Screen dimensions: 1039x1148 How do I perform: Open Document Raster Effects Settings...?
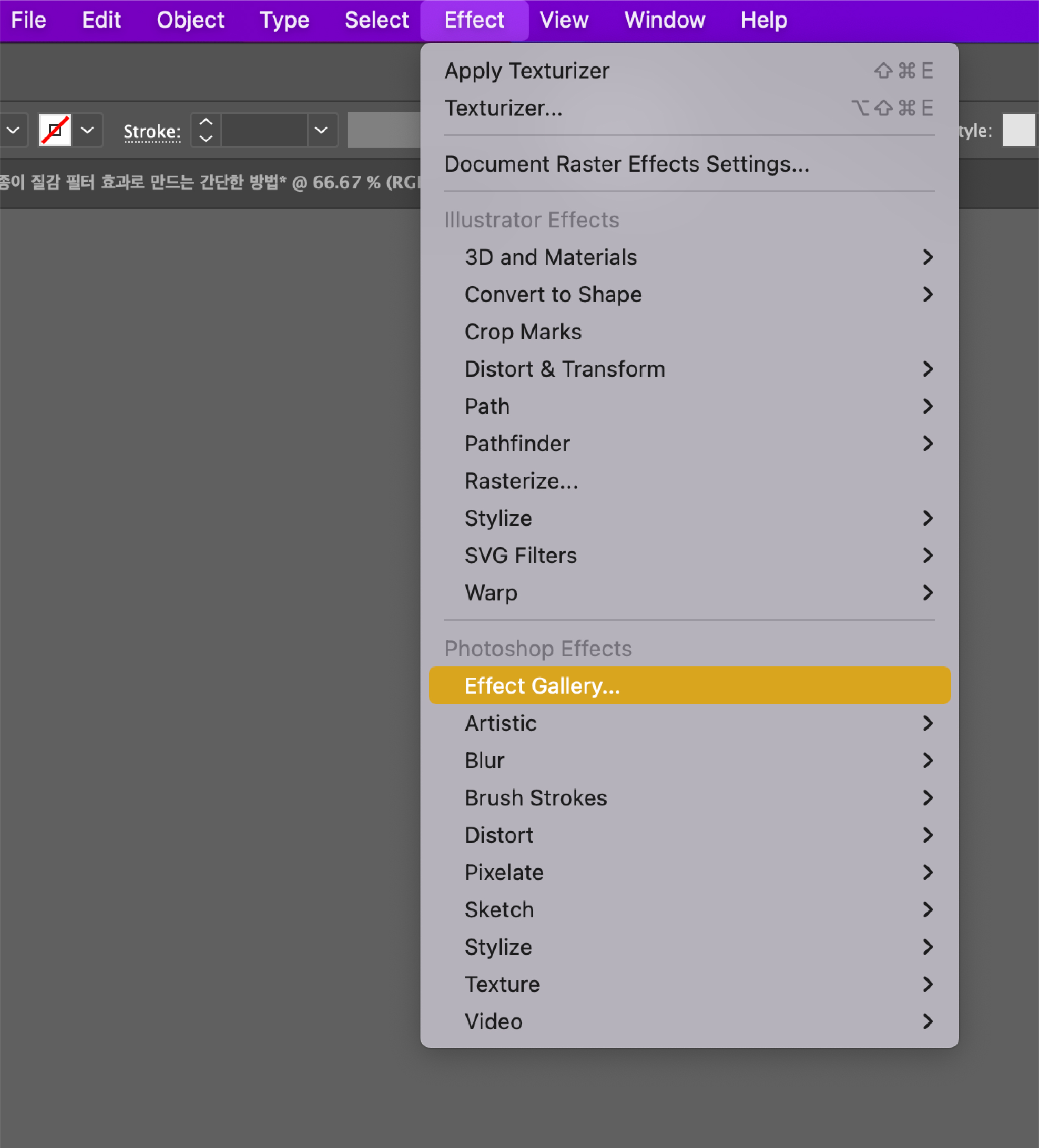pos(689,164)
